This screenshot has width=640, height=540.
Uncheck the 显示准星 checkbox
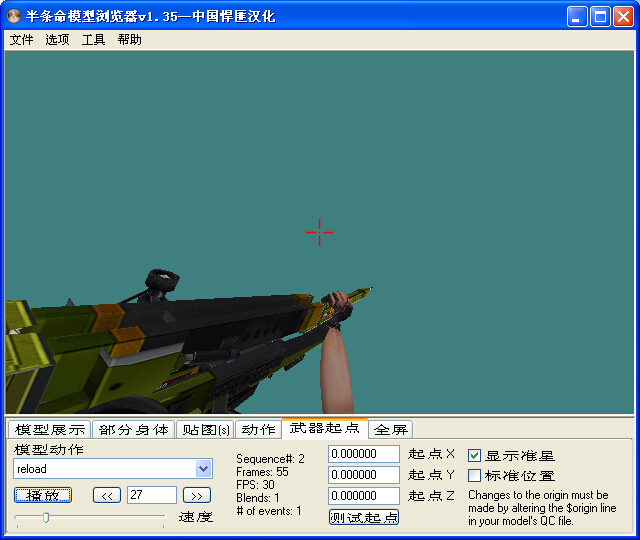click(x=474, y=456)
